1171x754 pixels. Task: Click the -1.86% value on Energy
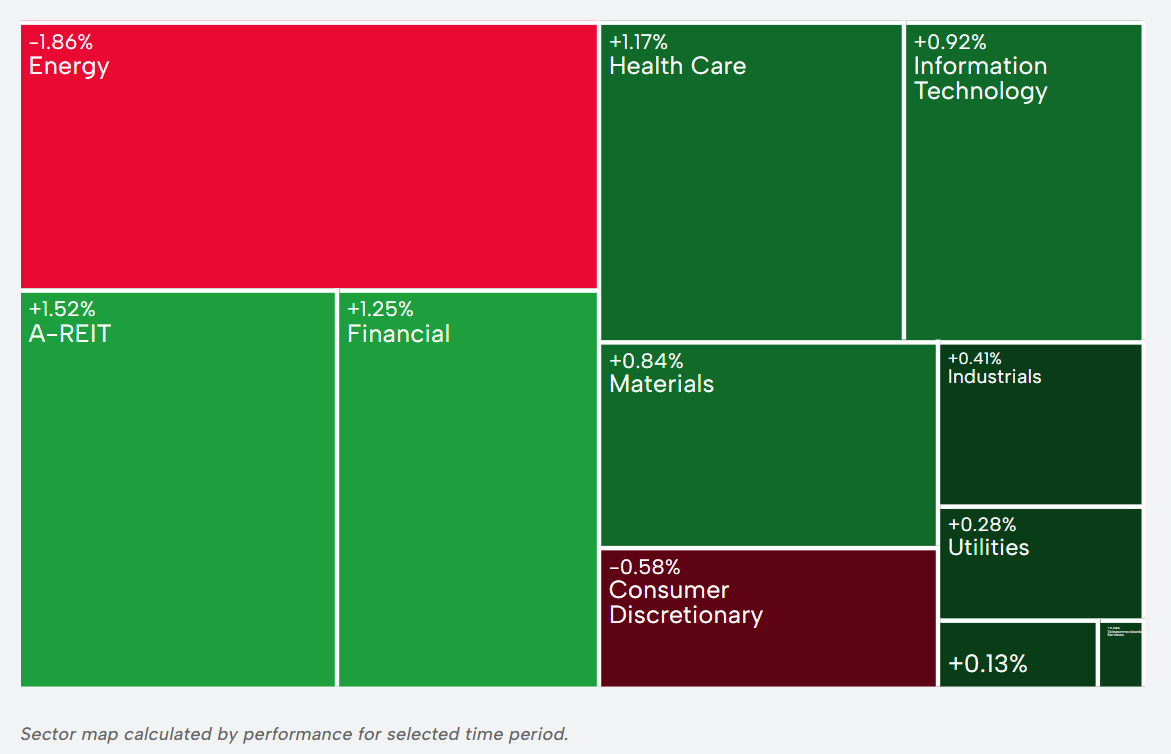[x=61, y=42]
